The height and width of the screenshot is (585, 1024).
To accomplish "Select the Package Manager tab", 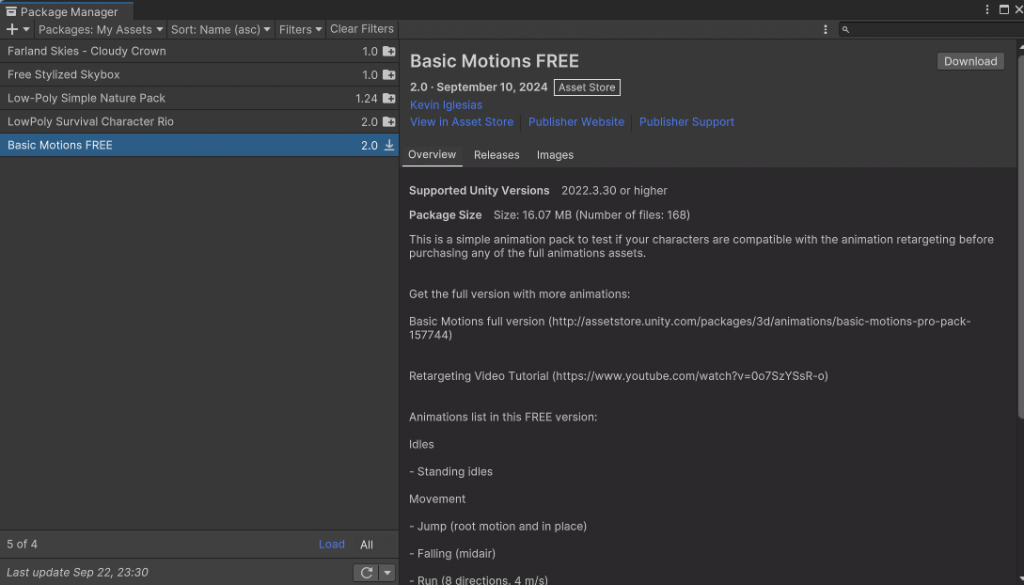I will (67, 11).
